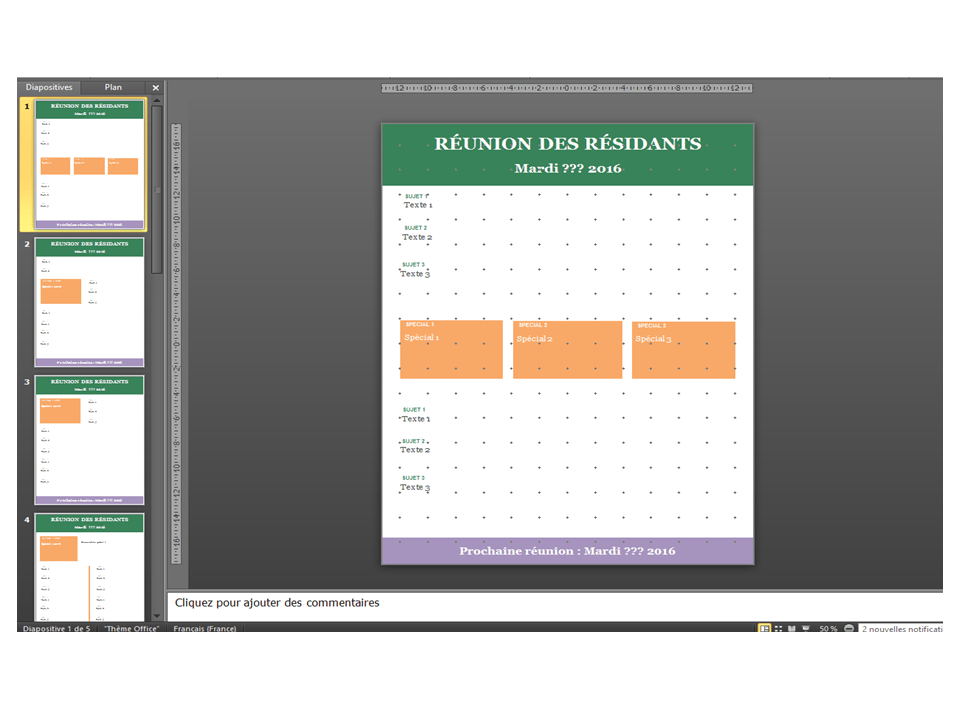Open the Diapositives tab
The height and width of the screenshot is (720, 960).
(49, 87)
